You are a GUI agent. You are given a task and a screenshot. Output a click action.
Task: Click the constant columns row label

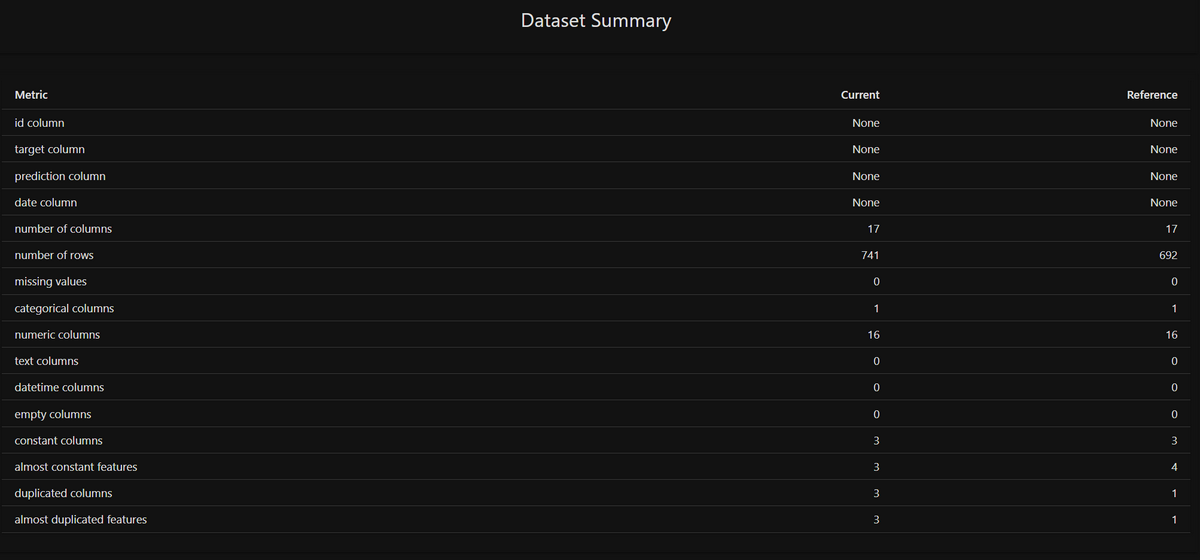pos(59,440)
